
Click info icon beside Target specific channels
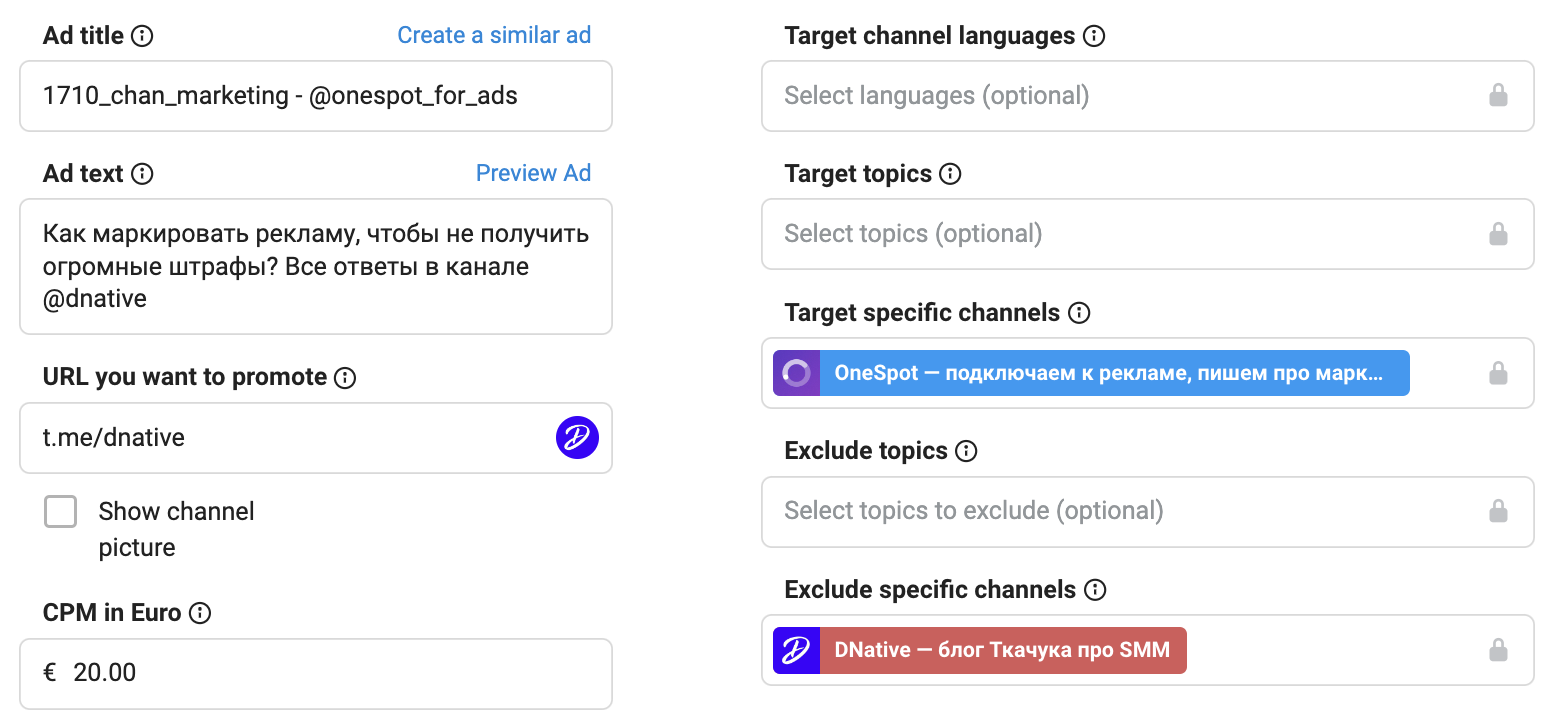coord(1079,313)
